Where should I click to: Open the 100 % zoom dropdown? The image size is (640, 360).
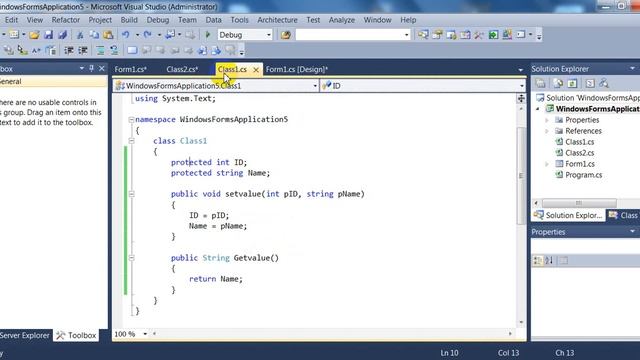(145, 334)
